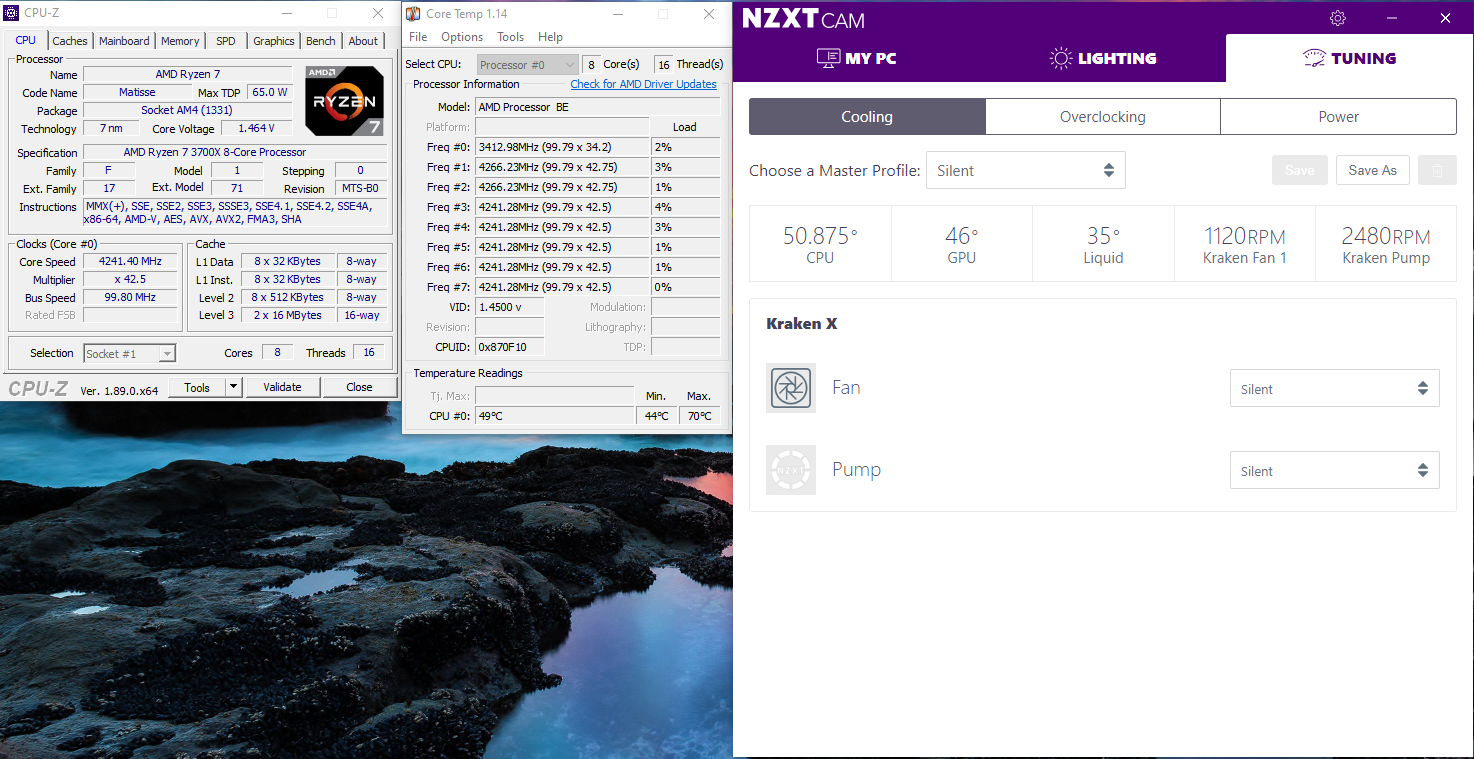Image resolution: width=1474 pixels, height=759 pixels.
Task: Click the Kraken X fan icon
Action: click(791, 388)
